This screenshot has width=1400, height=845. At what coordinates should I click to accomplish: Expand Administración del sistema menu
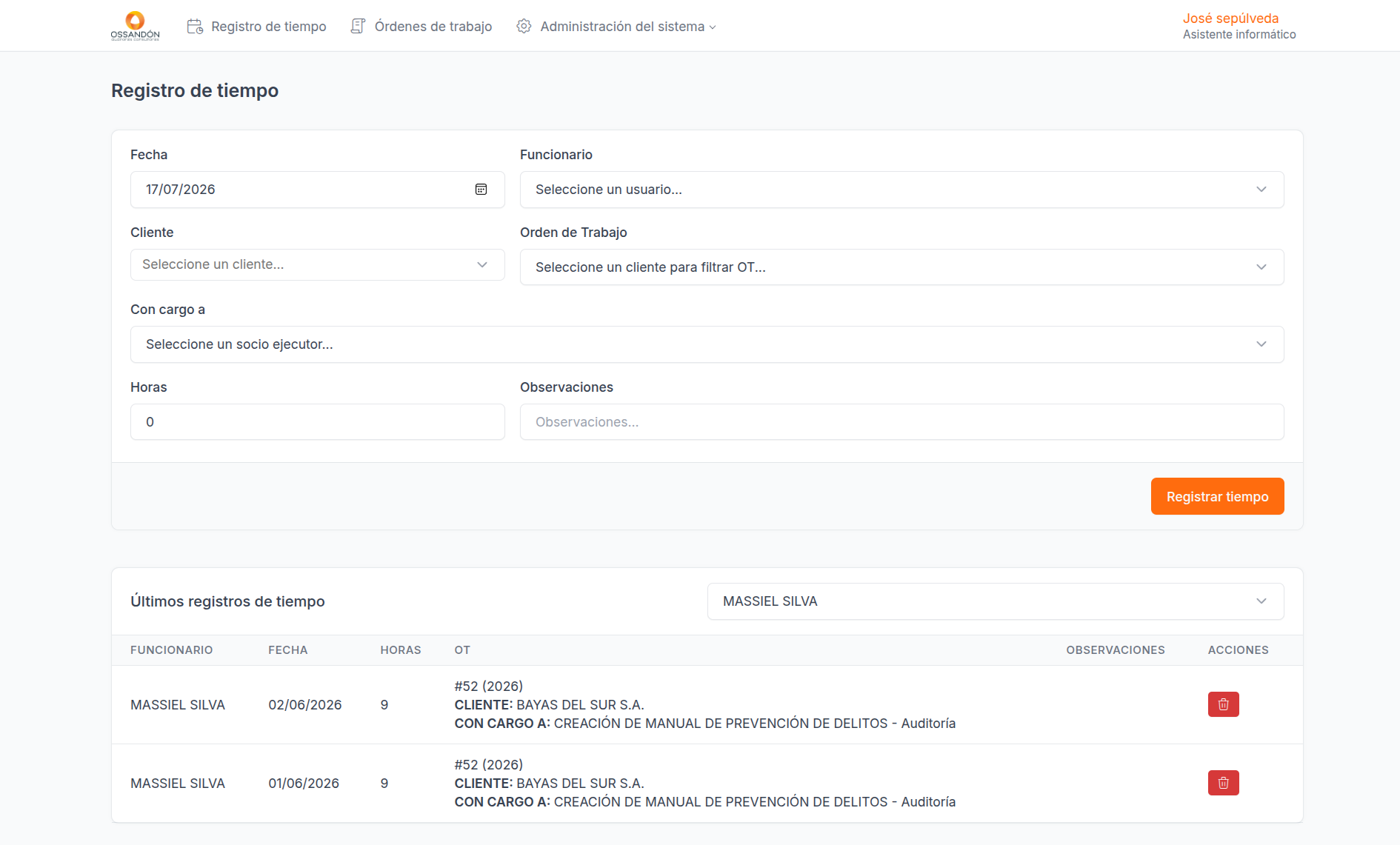616,27
